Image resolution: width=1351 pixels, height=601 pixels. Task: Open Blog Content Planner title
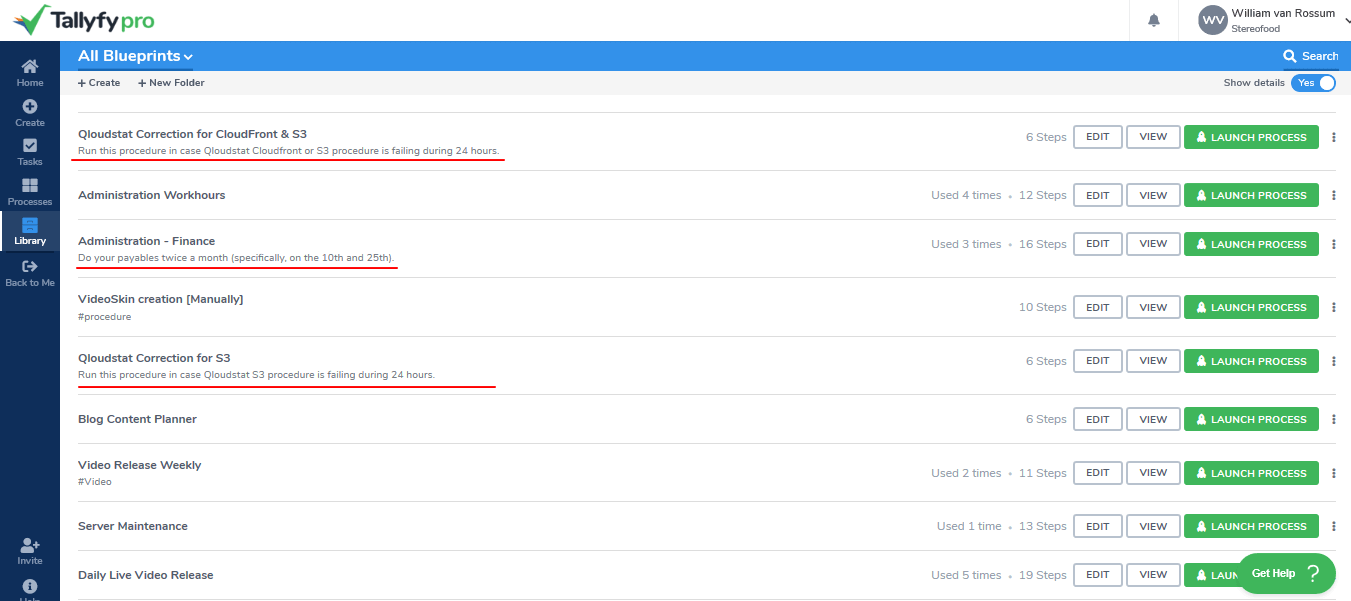(137, 419)
